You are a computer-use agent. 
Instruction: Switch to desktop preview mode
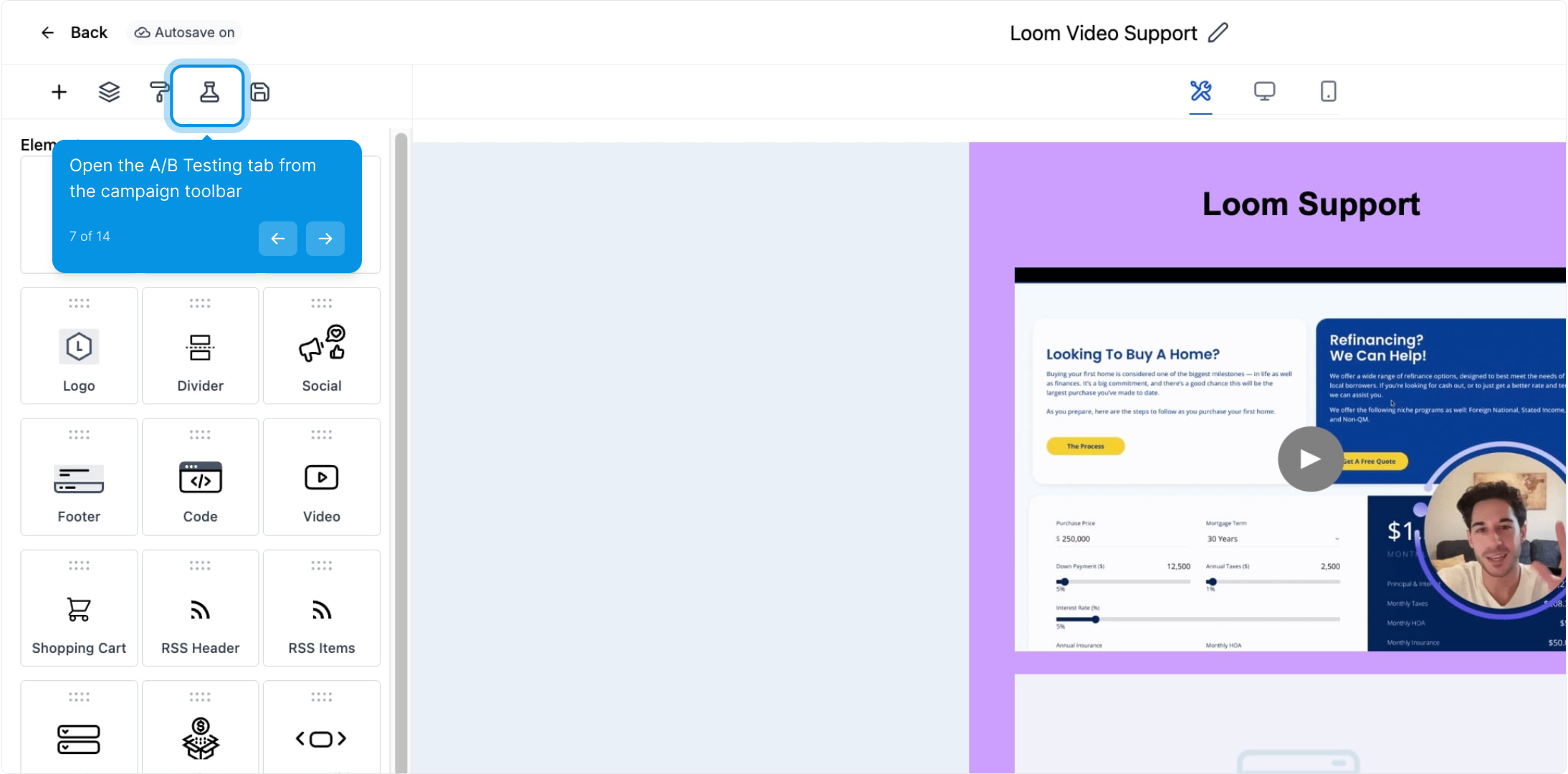[1264, 92]
